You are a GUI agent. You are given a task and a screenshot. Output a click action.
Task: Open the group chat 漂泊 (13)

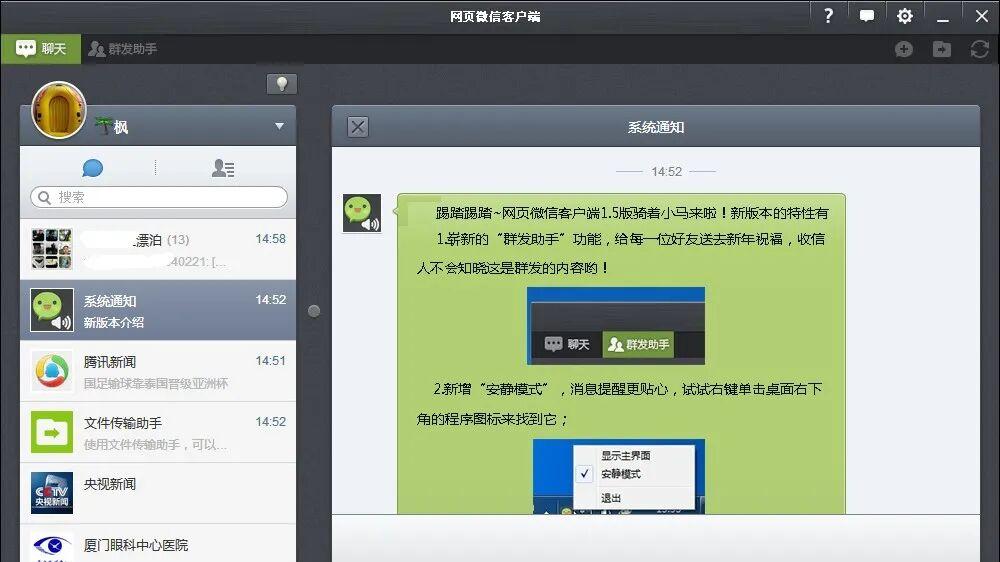[x=158, y=249]
